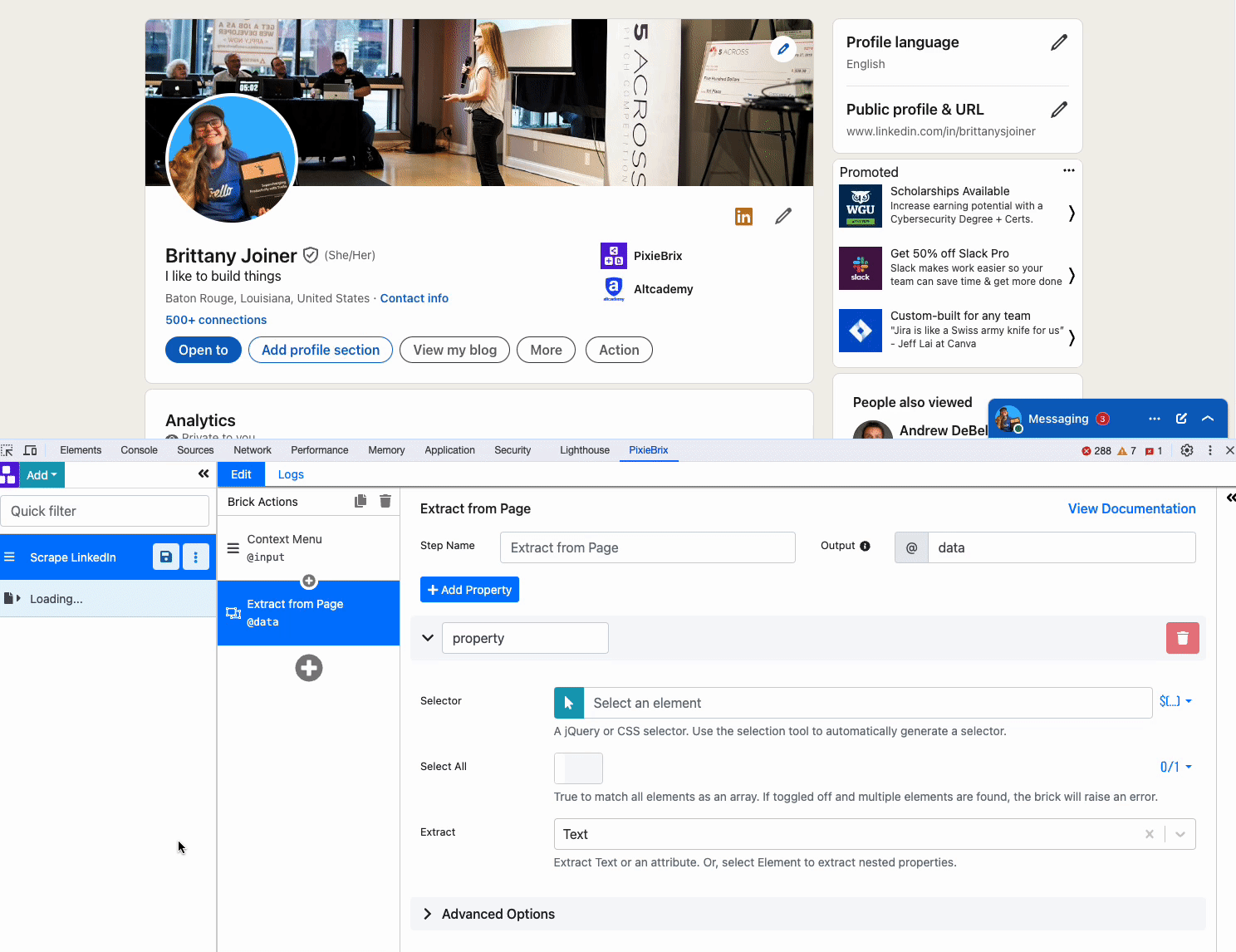The width and height of the screenshot is (1236, 952).
Task: Click the Quick filter input field
Action: [105, 511]
